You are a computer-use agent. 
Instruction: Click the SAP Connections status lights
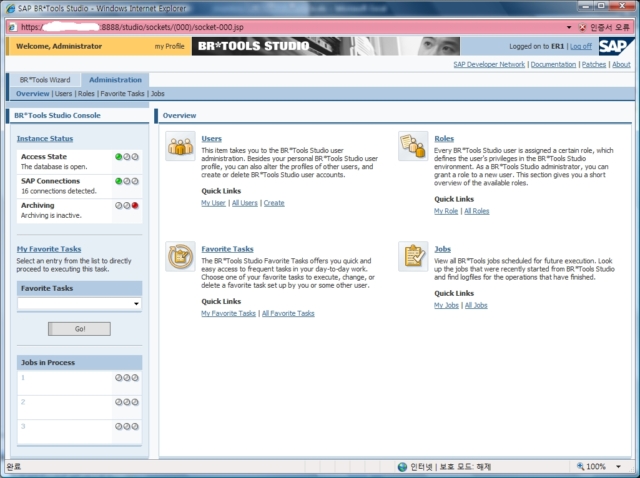point(127,181)
